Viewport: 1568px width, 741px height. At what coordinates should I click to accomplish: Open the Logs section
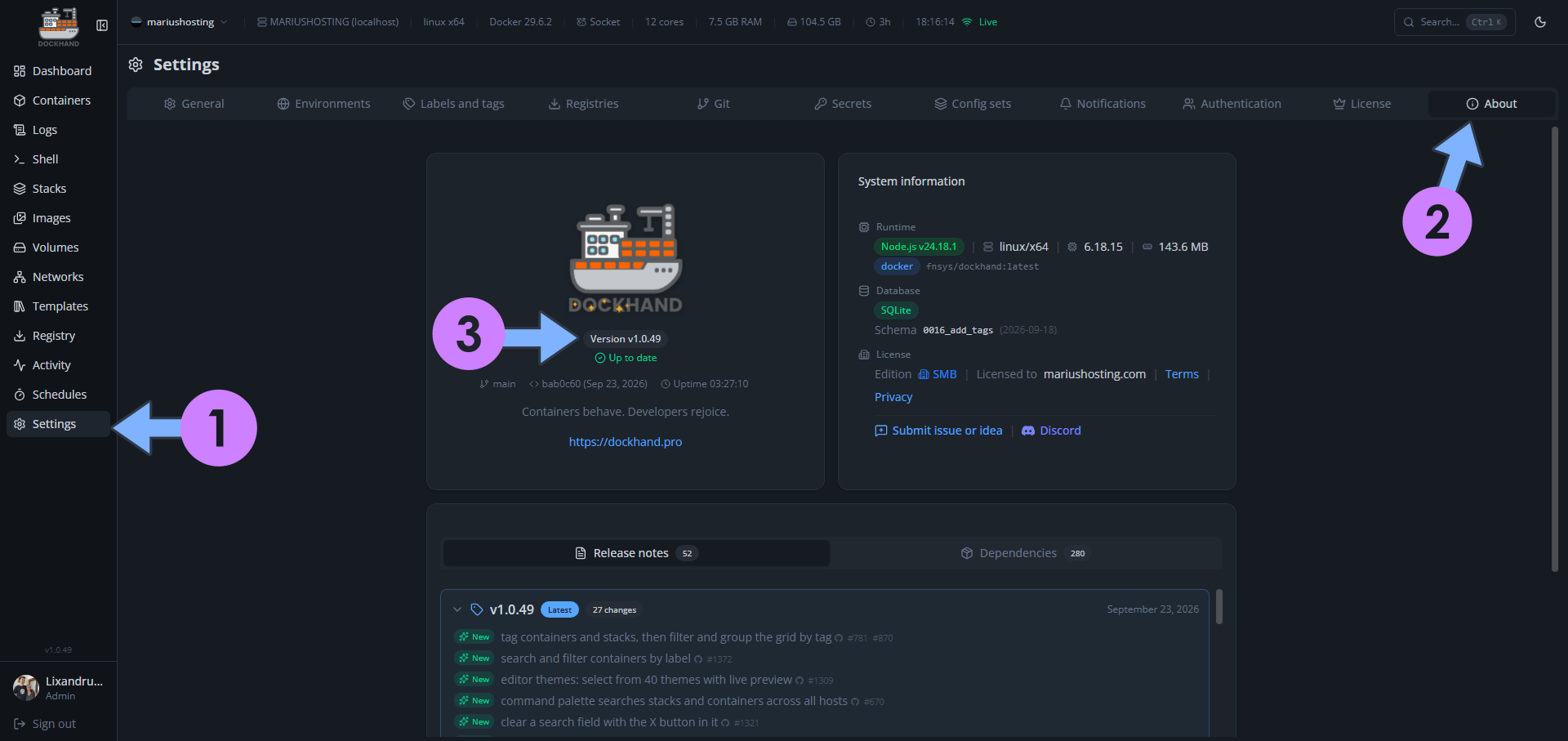click(58, 130)
